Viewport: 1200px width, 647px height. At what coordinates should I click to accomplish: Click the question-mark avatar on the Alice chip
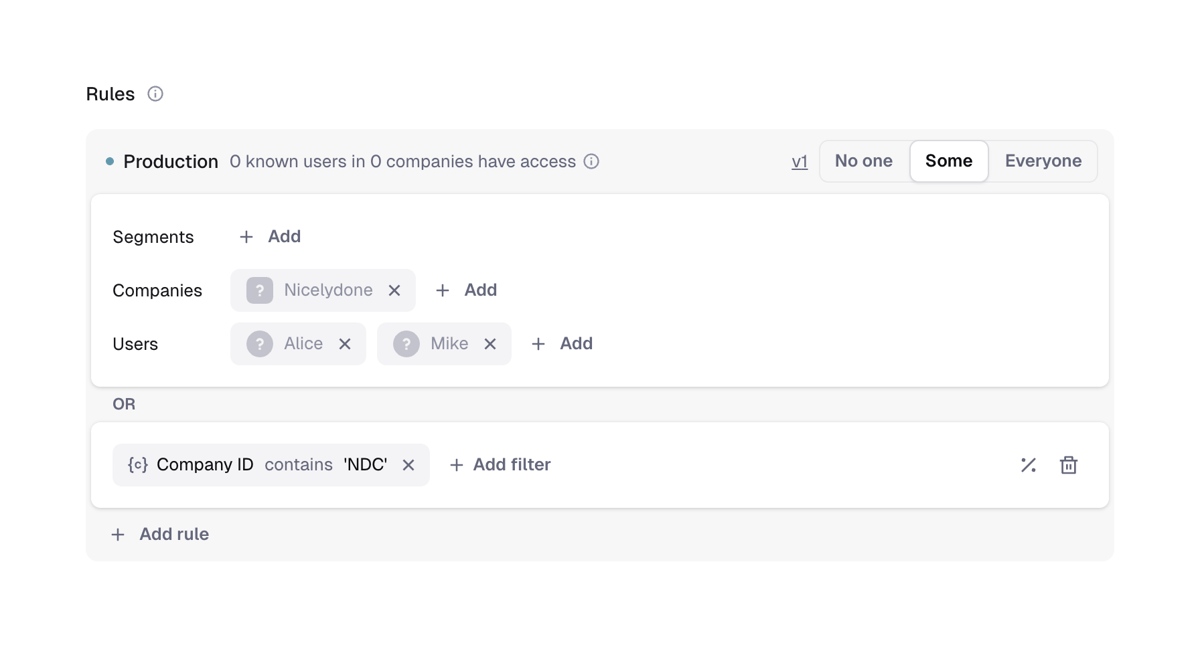click(x=258, y=343)
